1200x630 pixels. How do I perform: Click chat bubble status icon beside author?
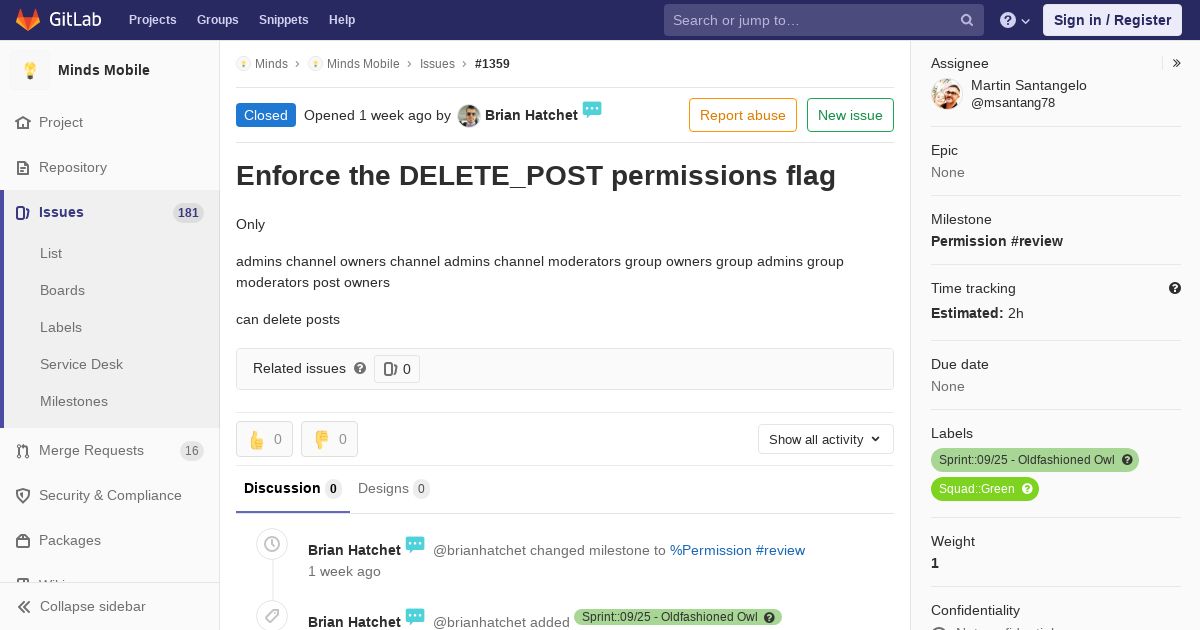pos(592,109)
